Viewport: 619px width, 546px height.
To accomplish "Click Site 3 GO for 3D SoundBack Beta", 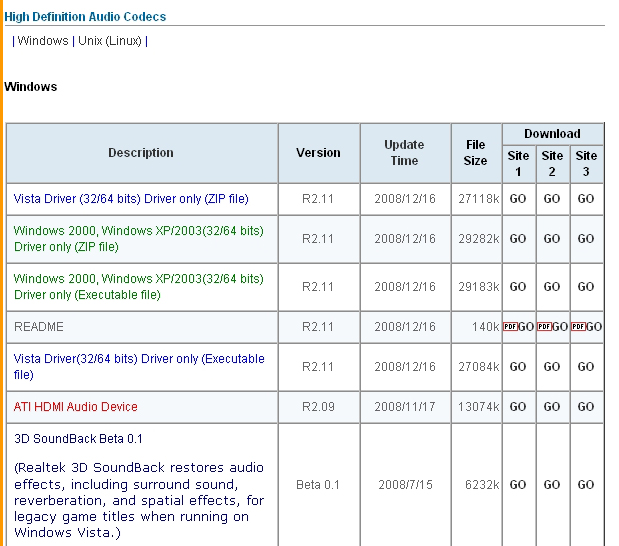I will [586, 484].
